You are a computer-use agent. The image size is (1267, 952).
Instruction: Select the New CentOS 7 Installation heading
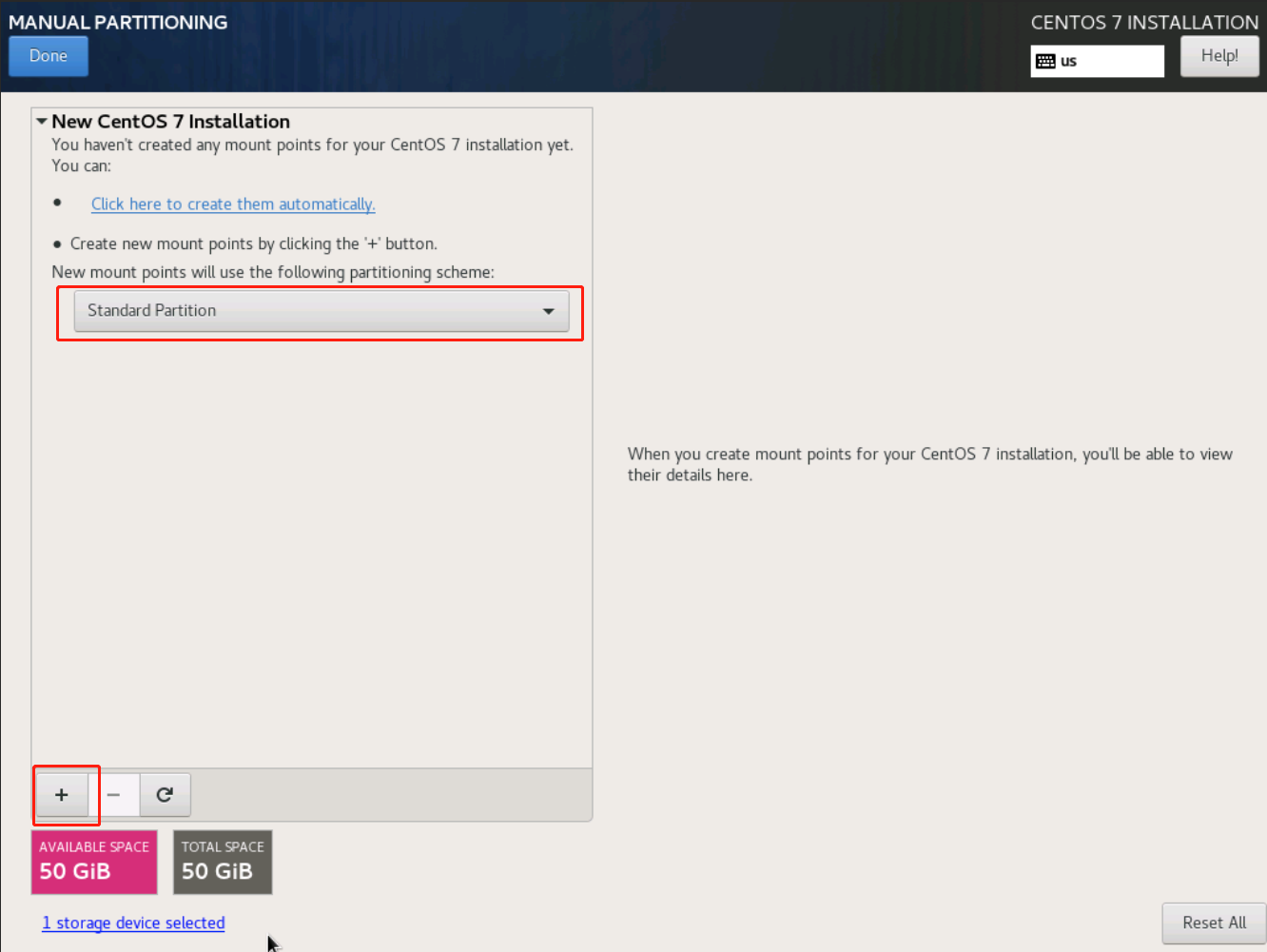170,122
